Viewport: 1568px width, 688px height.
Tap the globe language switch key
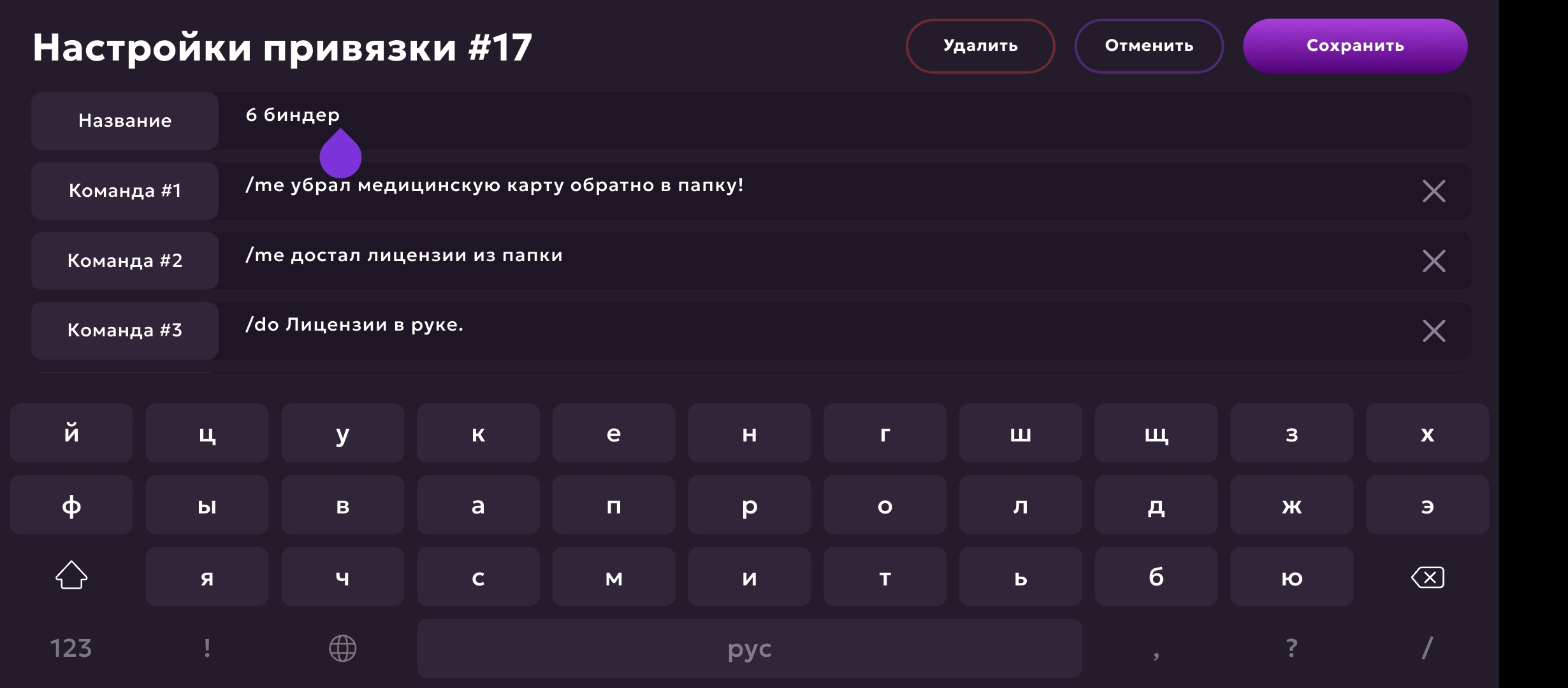click(x=342, y=649)
